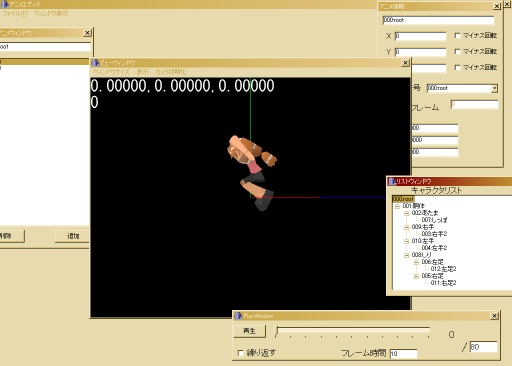
Task: Click the リストウィンドウ title bar icon
Action: click(x=392, y=181)
